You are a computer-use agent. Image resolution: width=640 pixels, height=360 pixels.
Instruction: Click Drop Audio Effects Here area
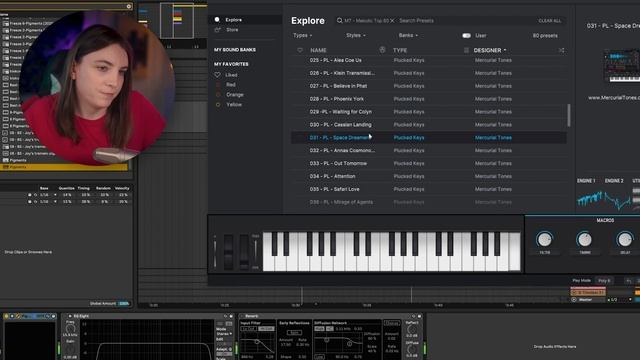click(554, 347)
